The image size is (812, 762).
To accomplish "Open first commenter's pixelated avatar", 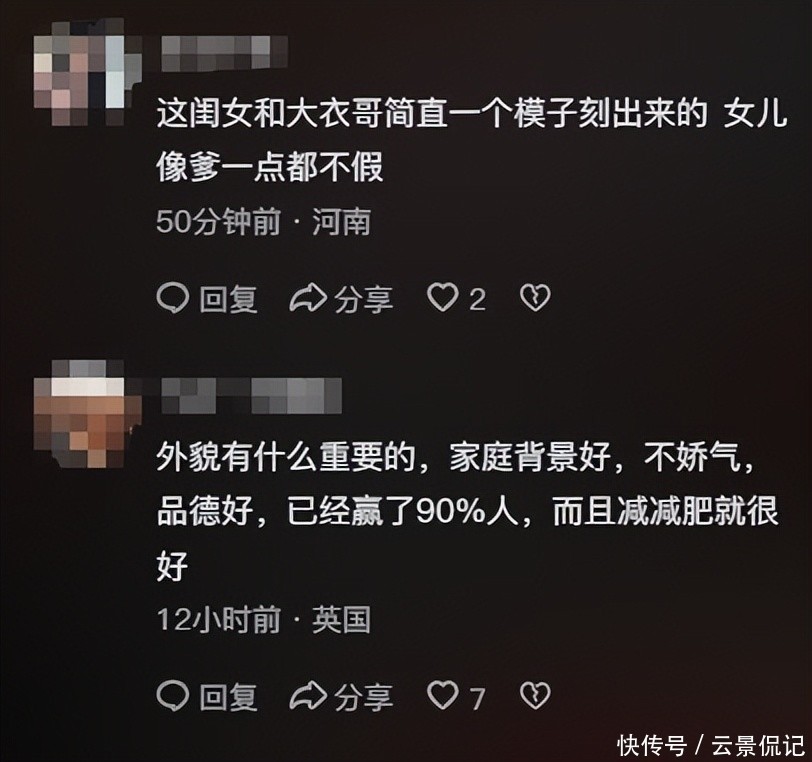I will point(88,73).
